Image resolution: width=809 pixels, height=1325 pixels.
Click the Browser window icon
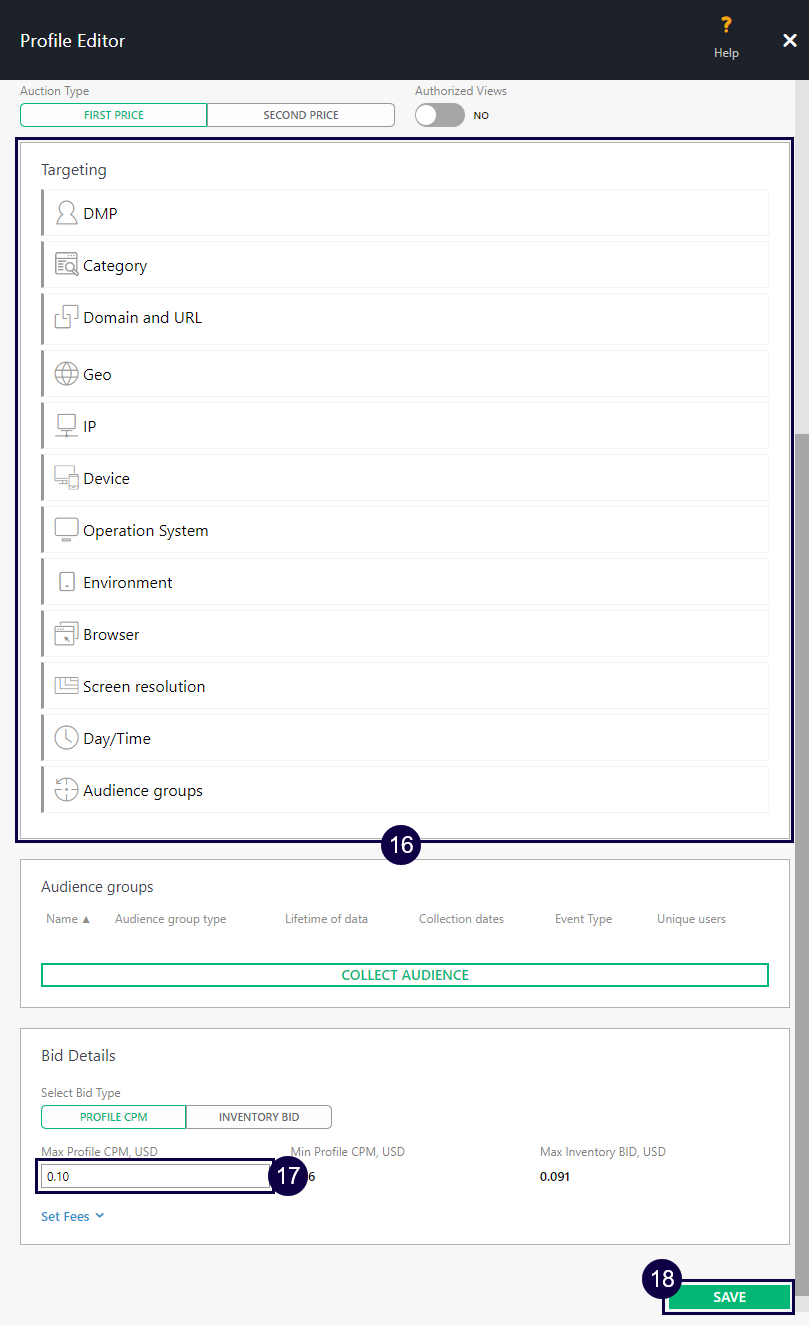click(66, 634)
